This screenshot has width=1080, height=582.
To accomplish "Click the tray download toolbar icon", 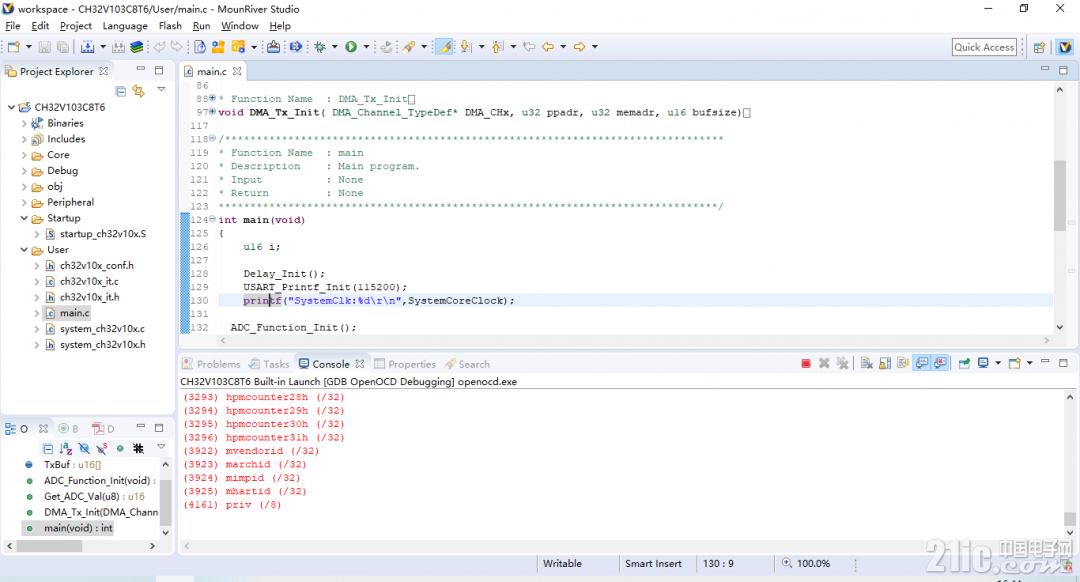I will tap(273, 47).
